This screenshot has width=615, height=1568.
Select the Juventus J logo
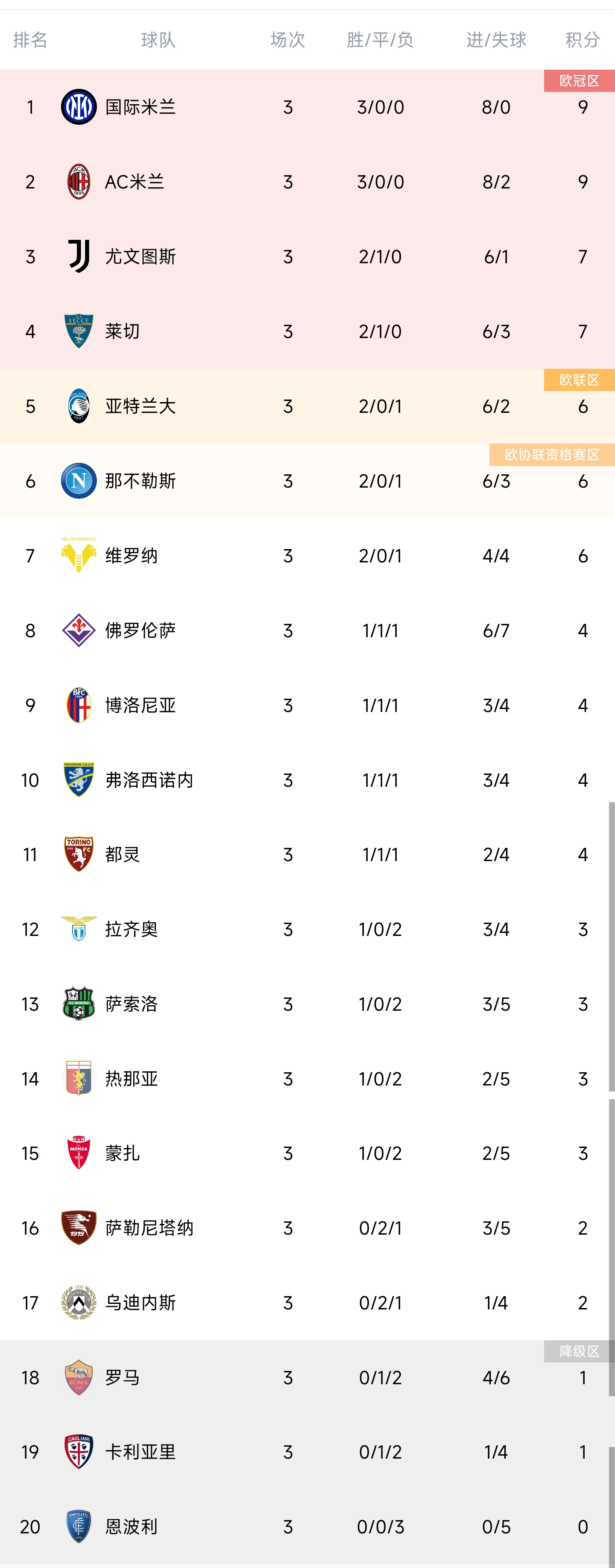(x=79, y=256)
